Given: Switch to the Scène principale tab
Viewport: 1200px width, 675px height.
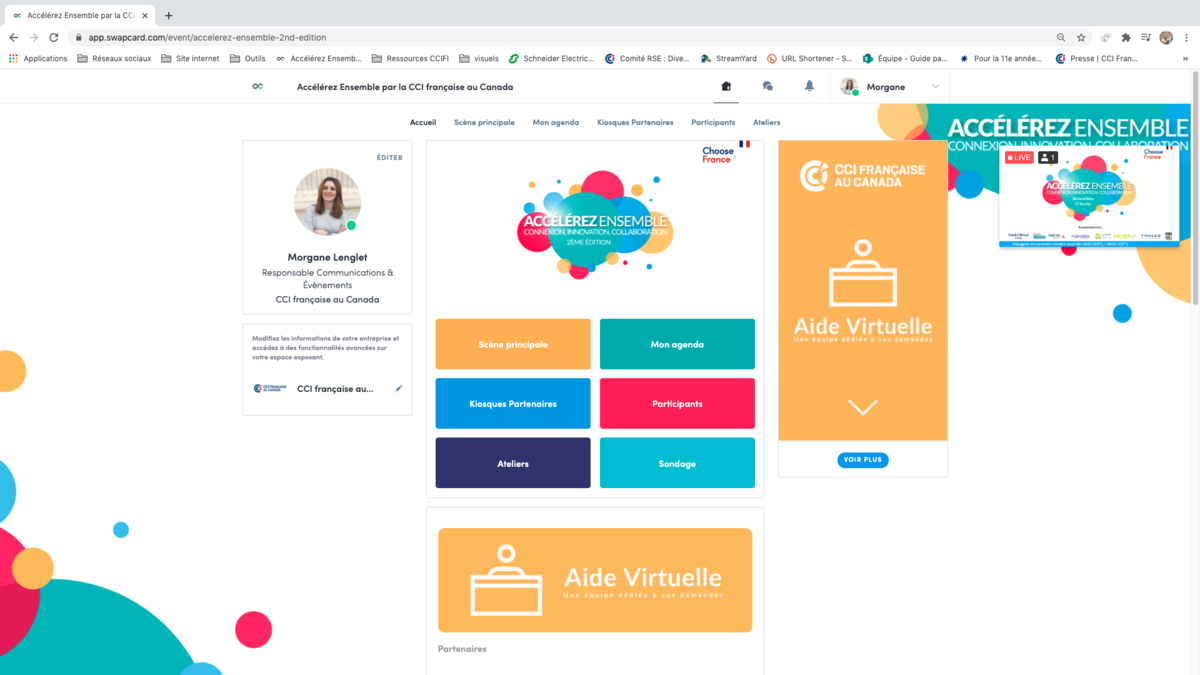Looking at the screenshot, I should (484, 122).
